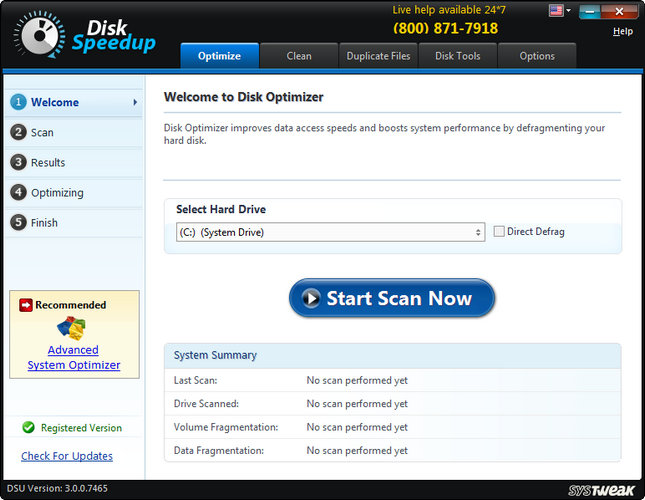Minimize the Disk Speedup window
This screenshot has height=500, width=645.
pos(590,12)
